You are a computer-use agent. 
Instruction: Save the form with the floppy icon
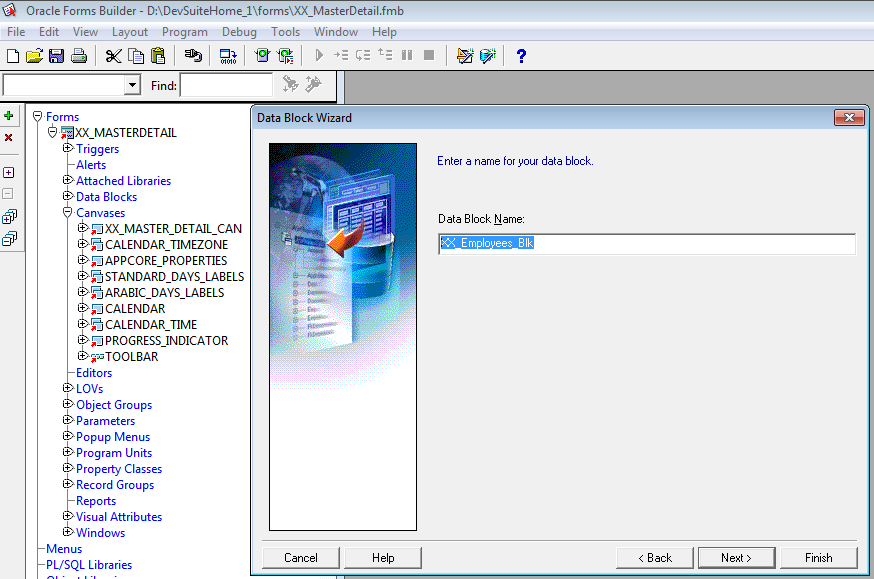[56, 56]
